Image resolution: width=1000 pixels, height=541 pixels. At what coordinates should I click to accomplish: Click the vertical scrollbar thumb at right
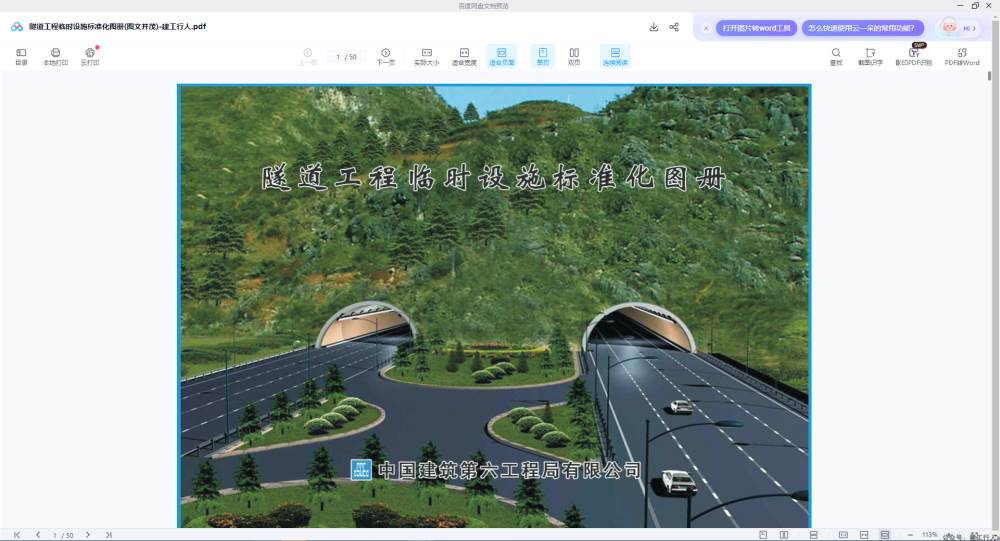click(x=989, y=75)
